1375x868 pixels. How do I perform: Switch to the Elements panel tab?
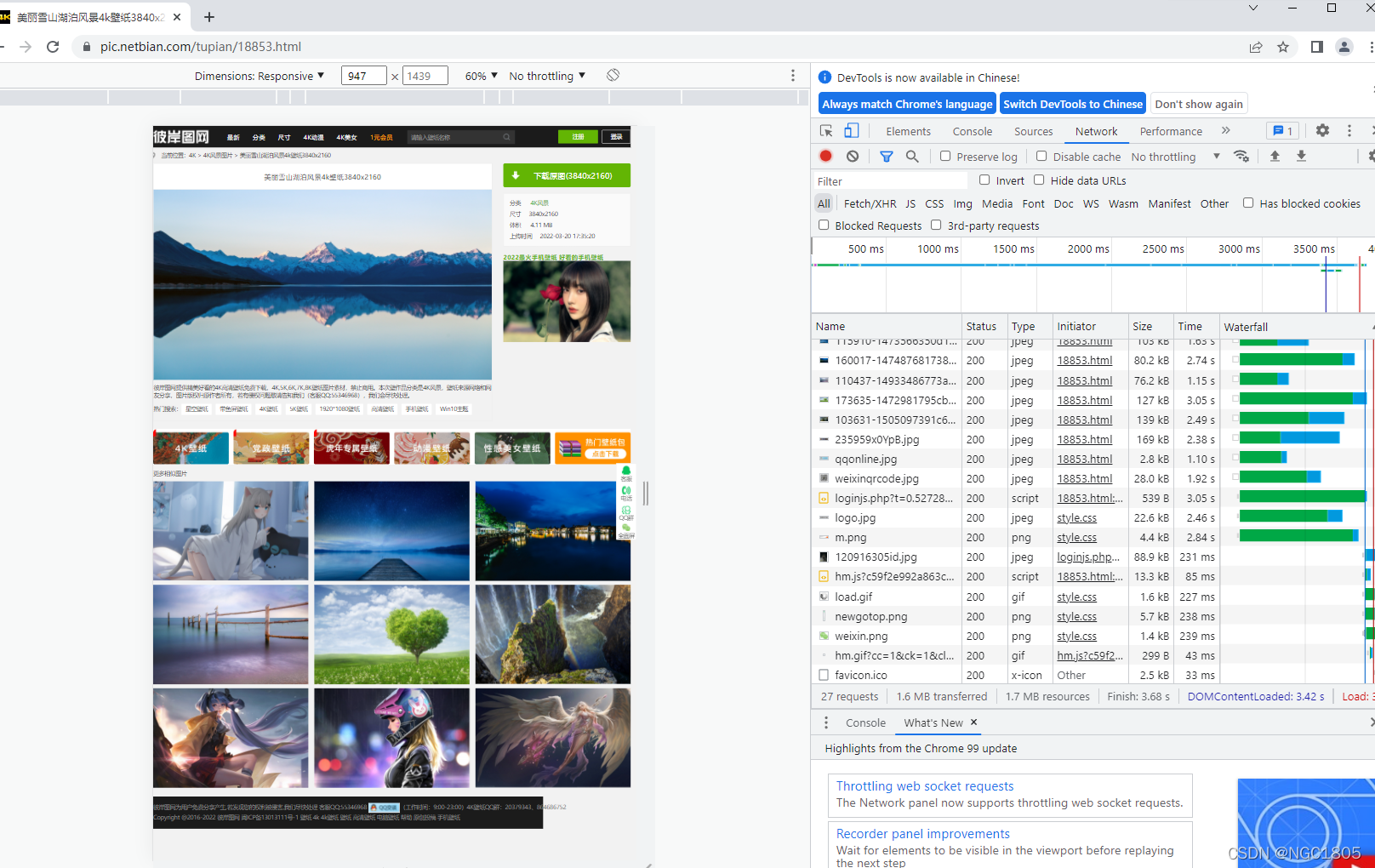(x=908, y=131)
